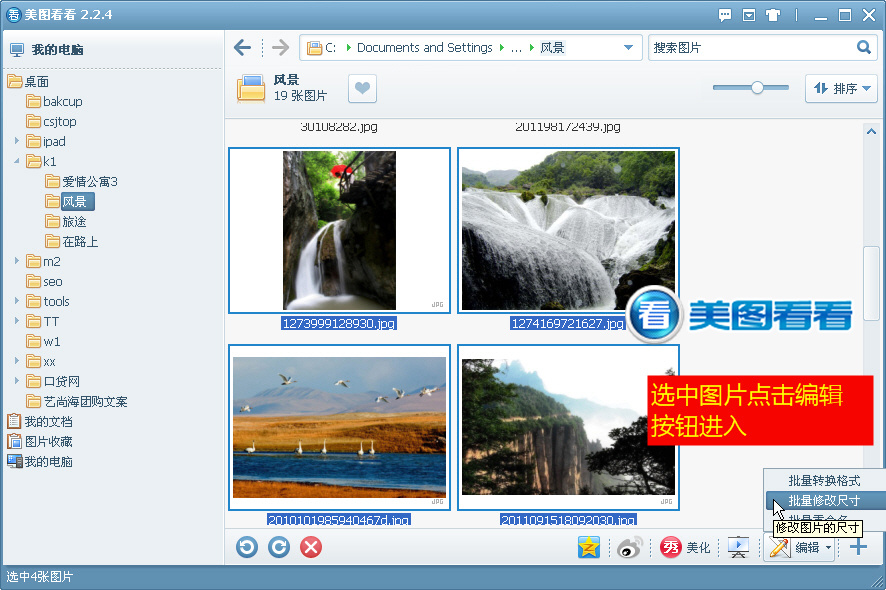
Task: Add folder to favorites heart button
Action: (x=362, y=88)
